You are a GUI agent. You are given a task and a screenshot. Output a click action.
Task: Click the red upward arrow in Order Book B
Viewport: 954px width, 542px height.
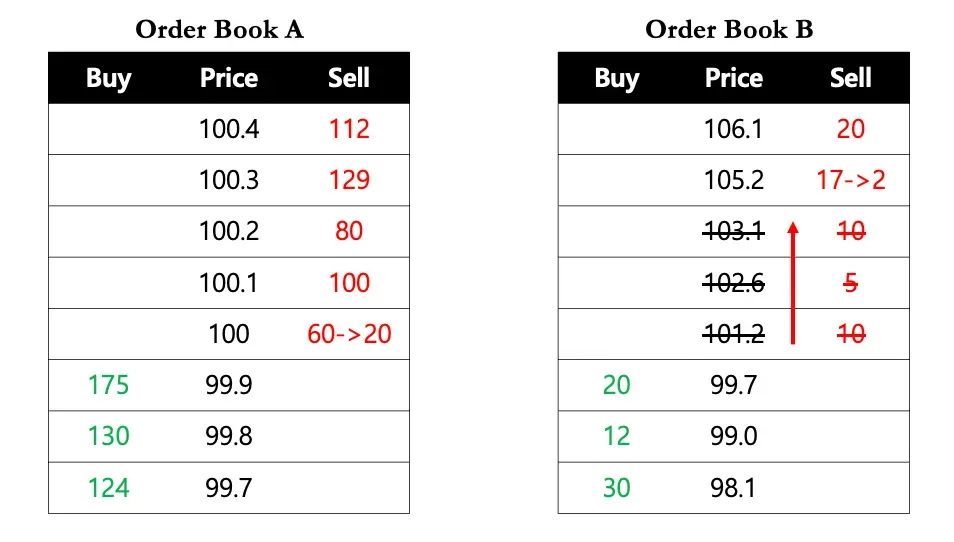point(792,283)
